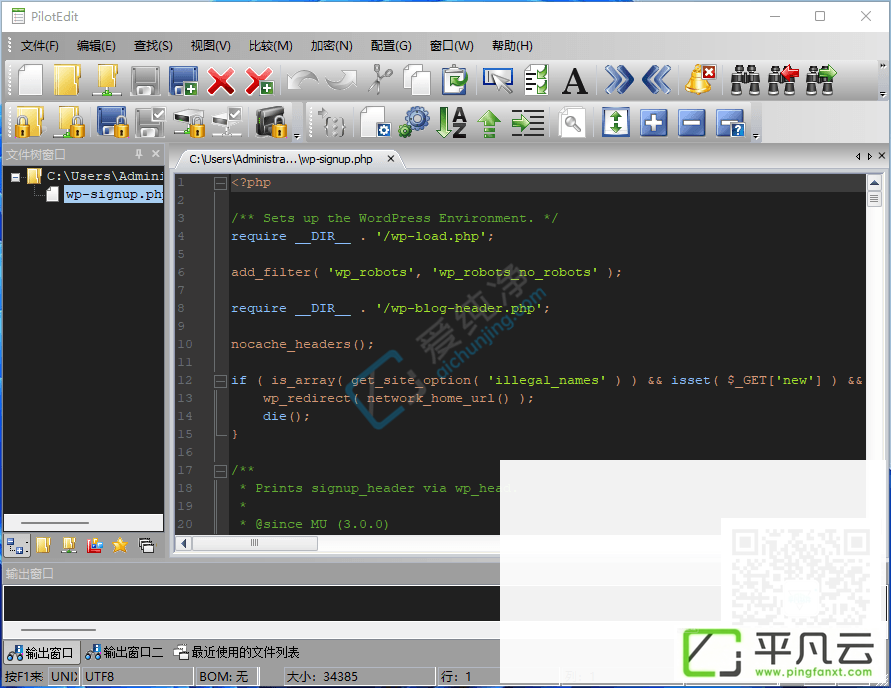The height and width of the screenshot is (688, 891).
Task: Open the 比较(M) menu
Action: 270,45
